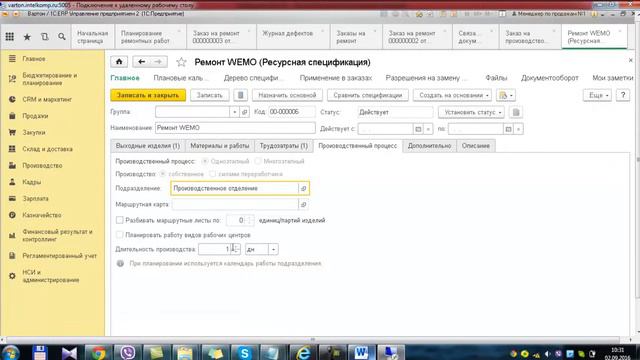Go to home page via house icon
This screenshot has height=360, width=640.
click(x=119, y=62)
